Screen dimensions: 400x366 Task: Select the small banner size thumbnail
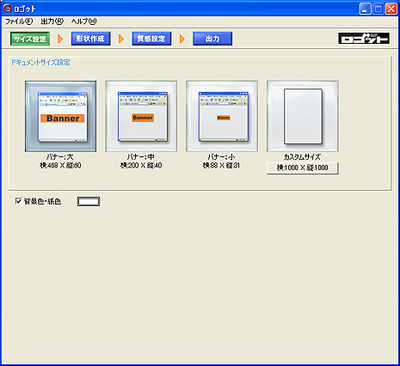click(x=222, y=116)
